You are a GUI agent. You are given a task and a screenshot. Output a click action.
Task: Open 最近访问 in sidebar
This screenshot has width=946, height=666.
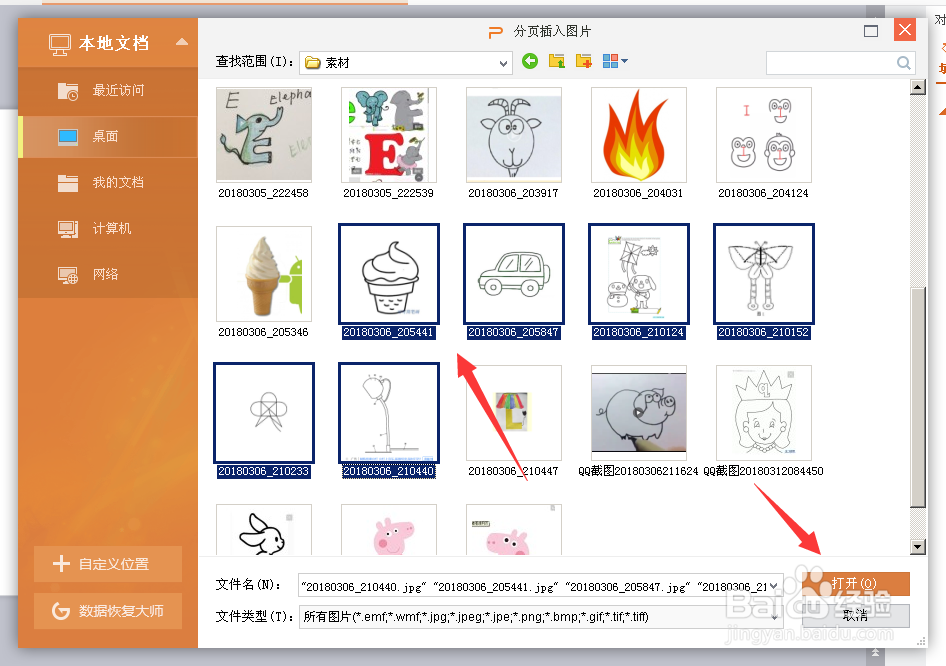tap(108, 90)
